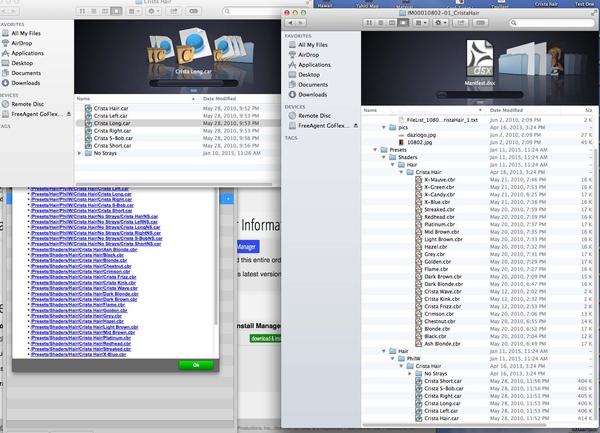Click the tags icon in IM00010802-01_CristaHair toolbar
The height and width of the screenshot is (433, 600).
481,23
